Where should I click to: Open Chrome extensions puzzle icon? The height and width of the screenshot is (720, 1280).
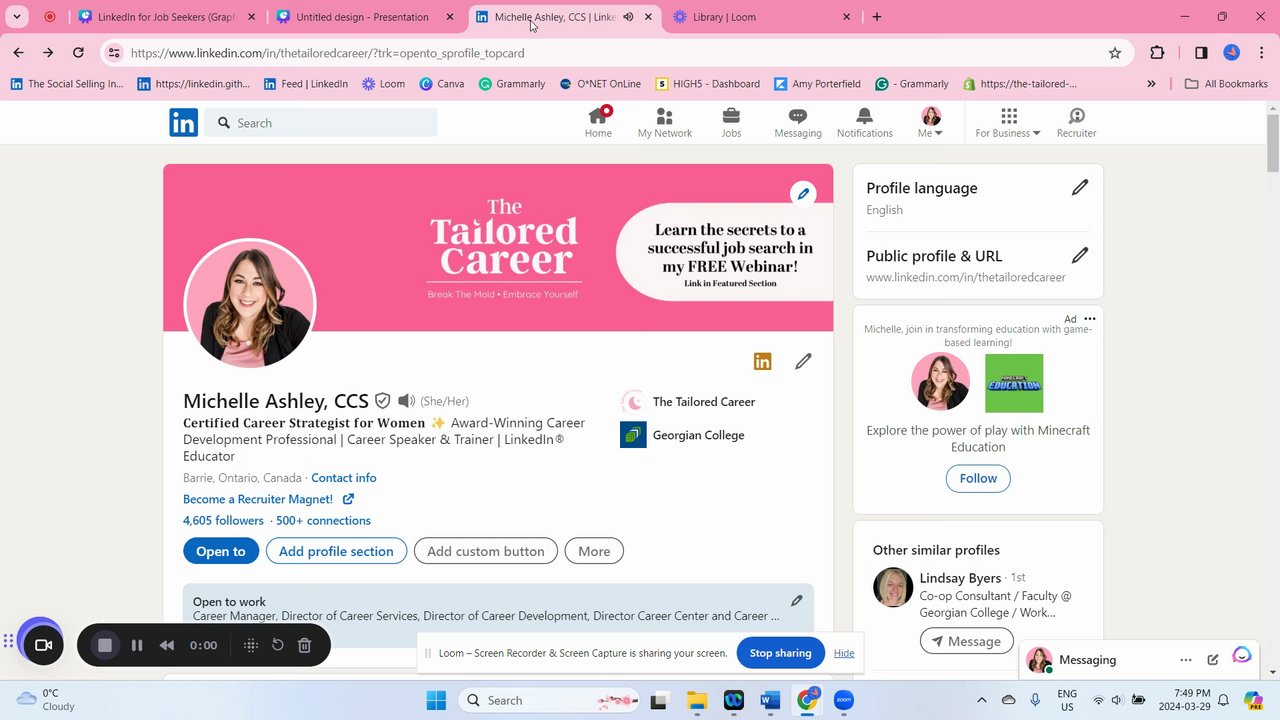pos(1157,53)
